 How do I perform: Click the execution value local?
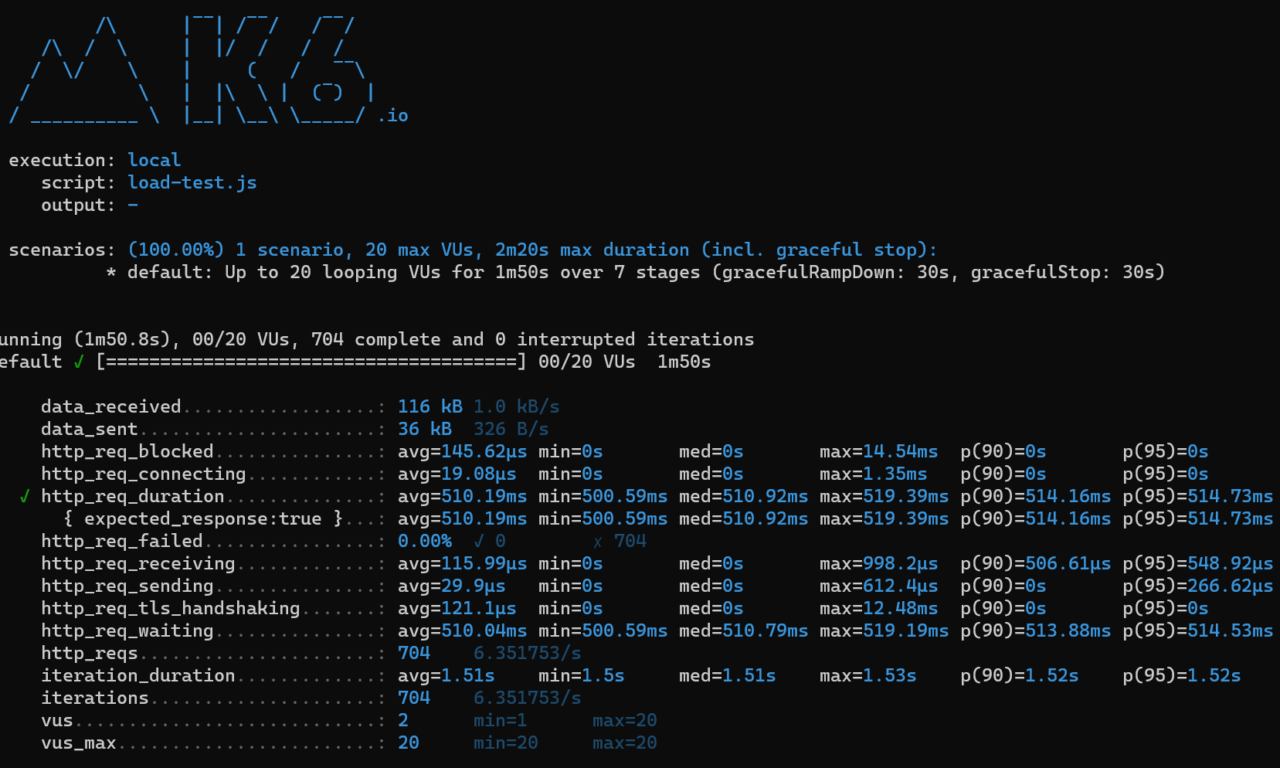[154, 160]
